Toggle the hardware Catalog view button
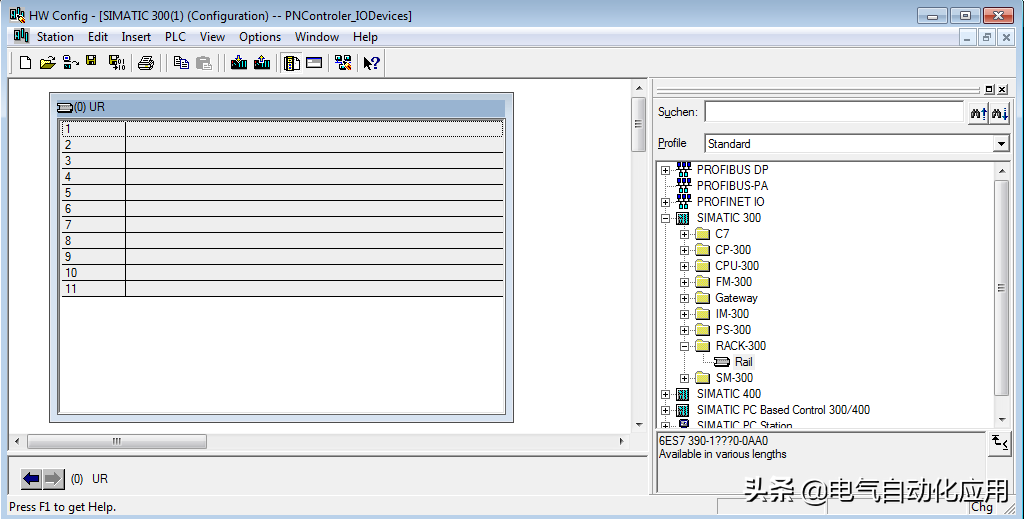 [x=291, y=63]
